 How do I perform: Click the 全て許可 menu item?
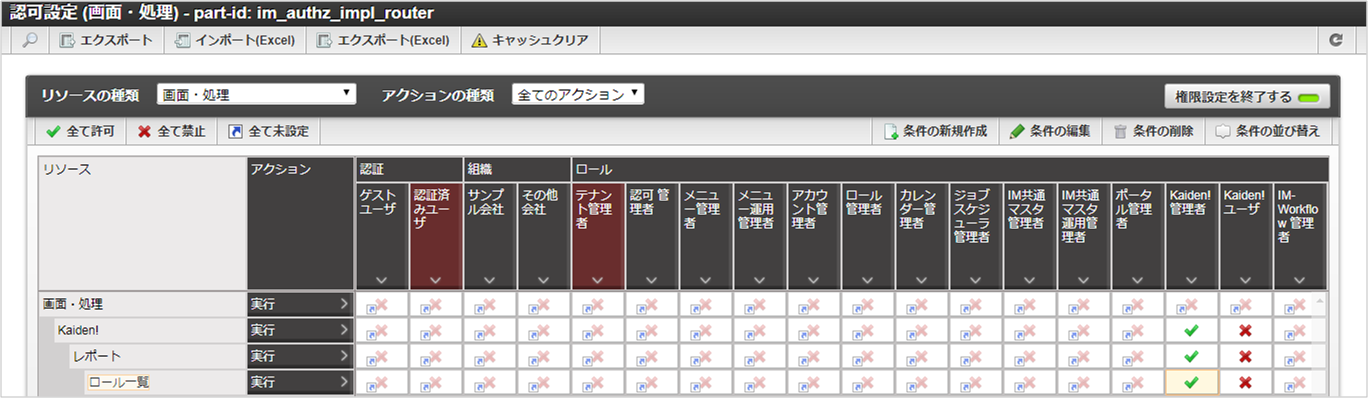(80, 131)
